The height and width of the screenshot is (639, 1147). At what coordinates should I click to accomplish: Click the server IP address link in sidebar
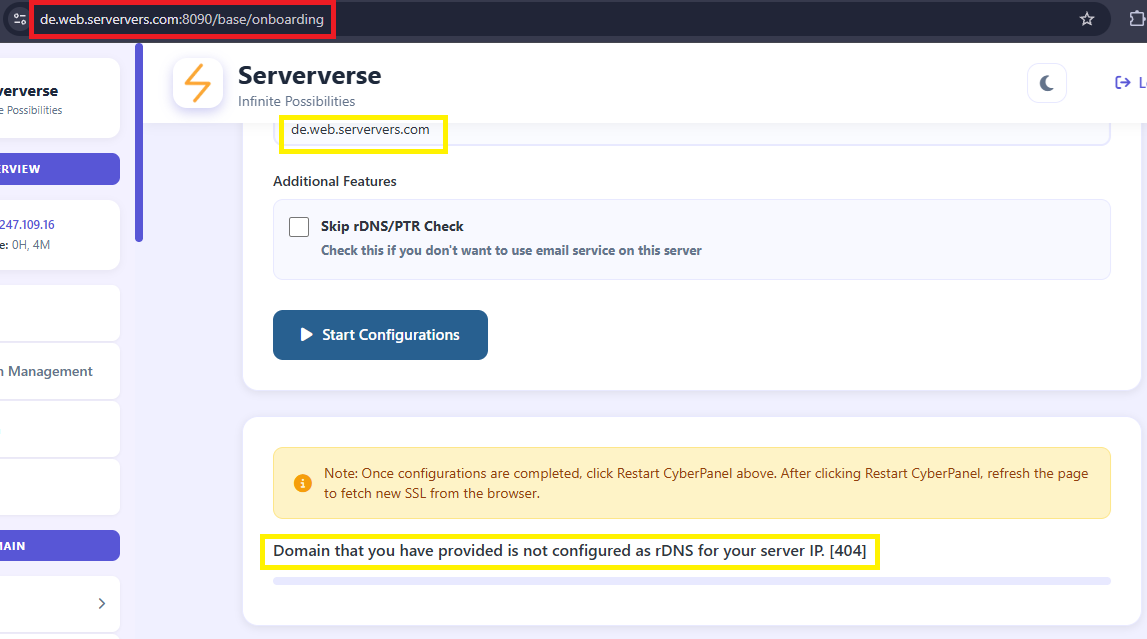tap(27, 225)
